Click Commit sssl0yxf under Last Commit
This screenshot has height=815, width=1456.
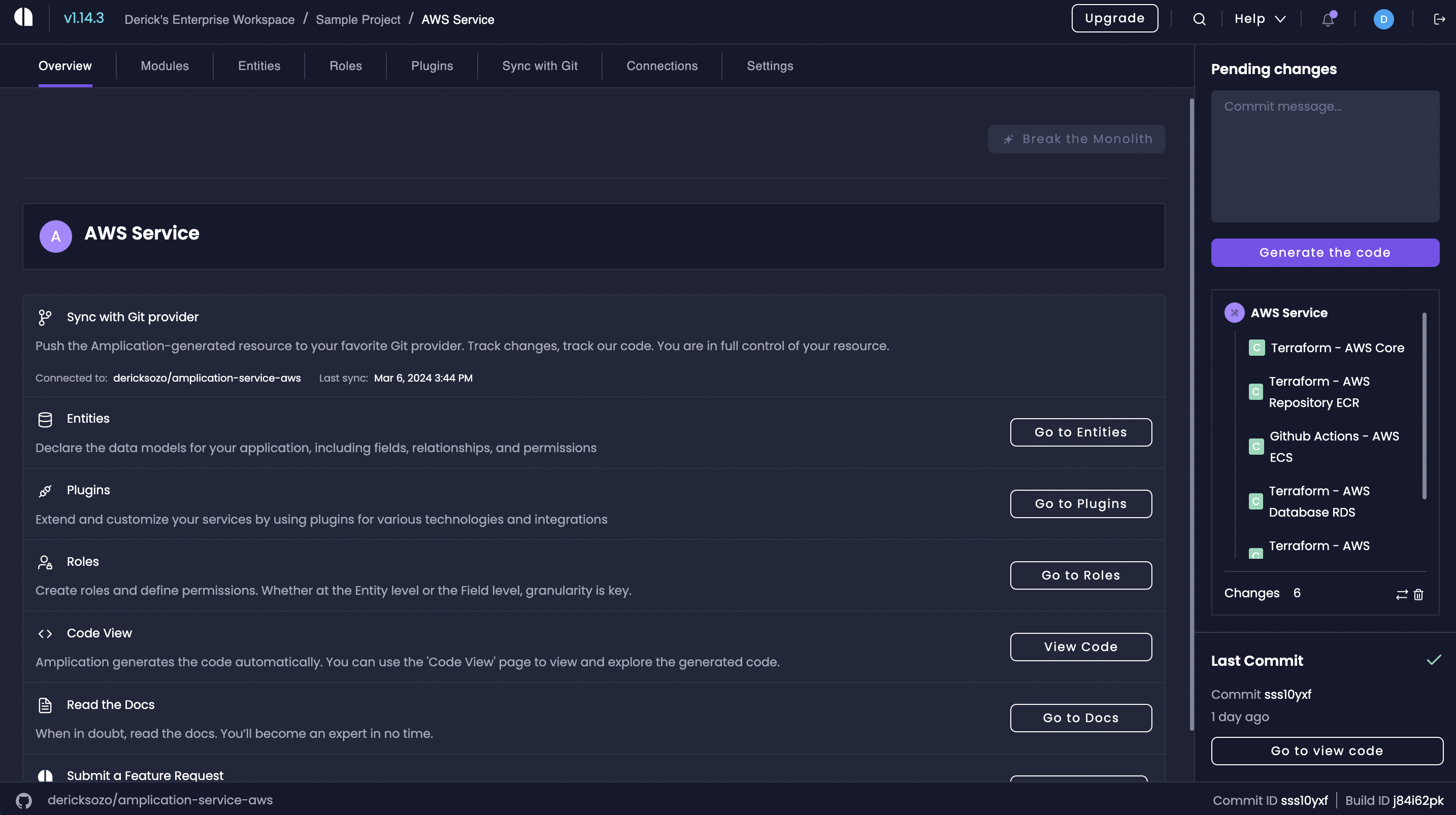tap(1261, 694)
